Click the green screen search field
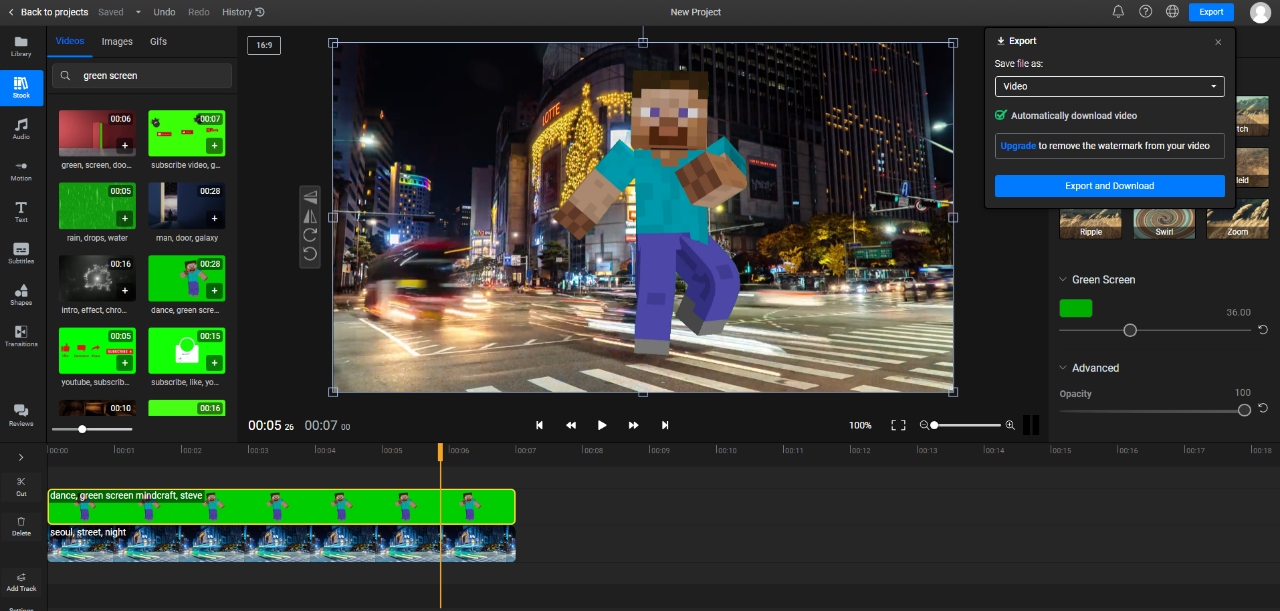Screen dimensions: 1280x611 pos(142,76)
